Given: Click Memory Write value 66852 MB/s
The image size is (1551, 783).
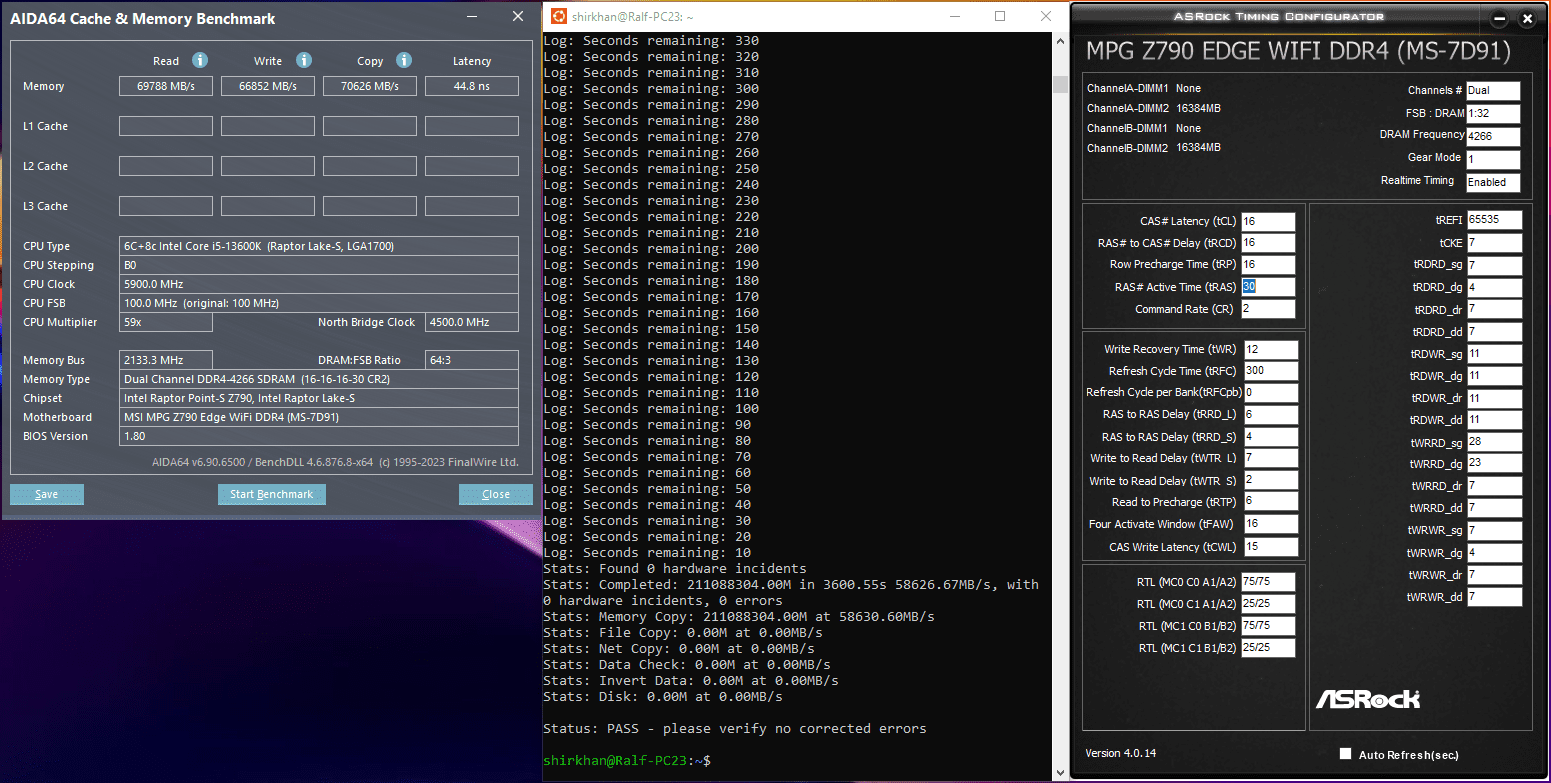Looking at the screenshot, I should (x=268, y=87).
